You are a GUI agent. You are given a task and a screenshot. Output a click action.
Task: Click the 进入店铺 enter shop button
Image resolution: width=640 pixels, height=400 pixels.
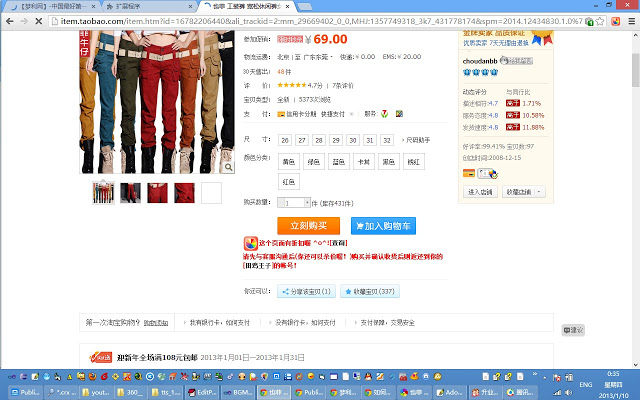(x=480, y=191)
